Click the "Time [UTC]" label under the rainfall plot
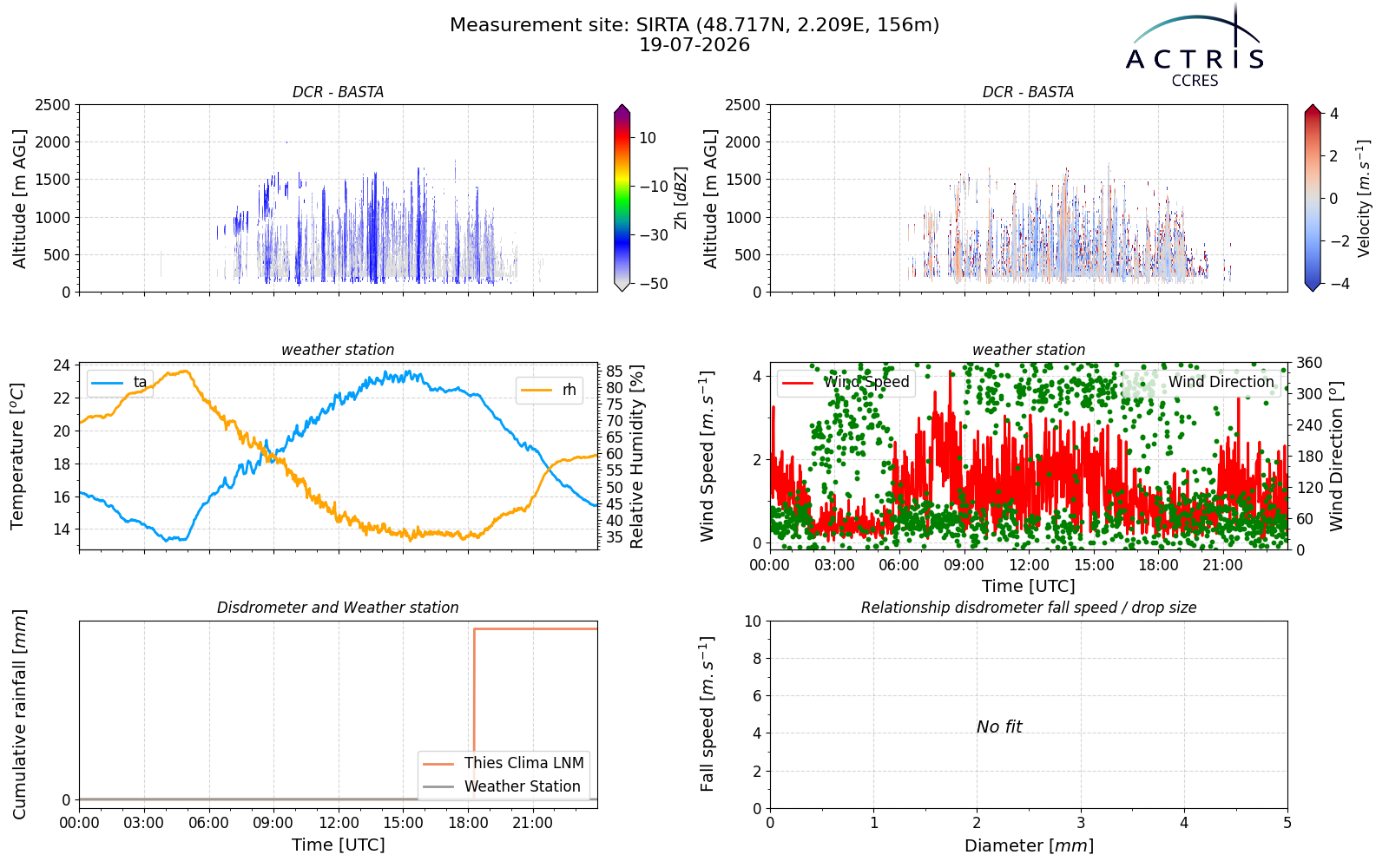Screen dimensions: 1389x868 pos(338,845)
